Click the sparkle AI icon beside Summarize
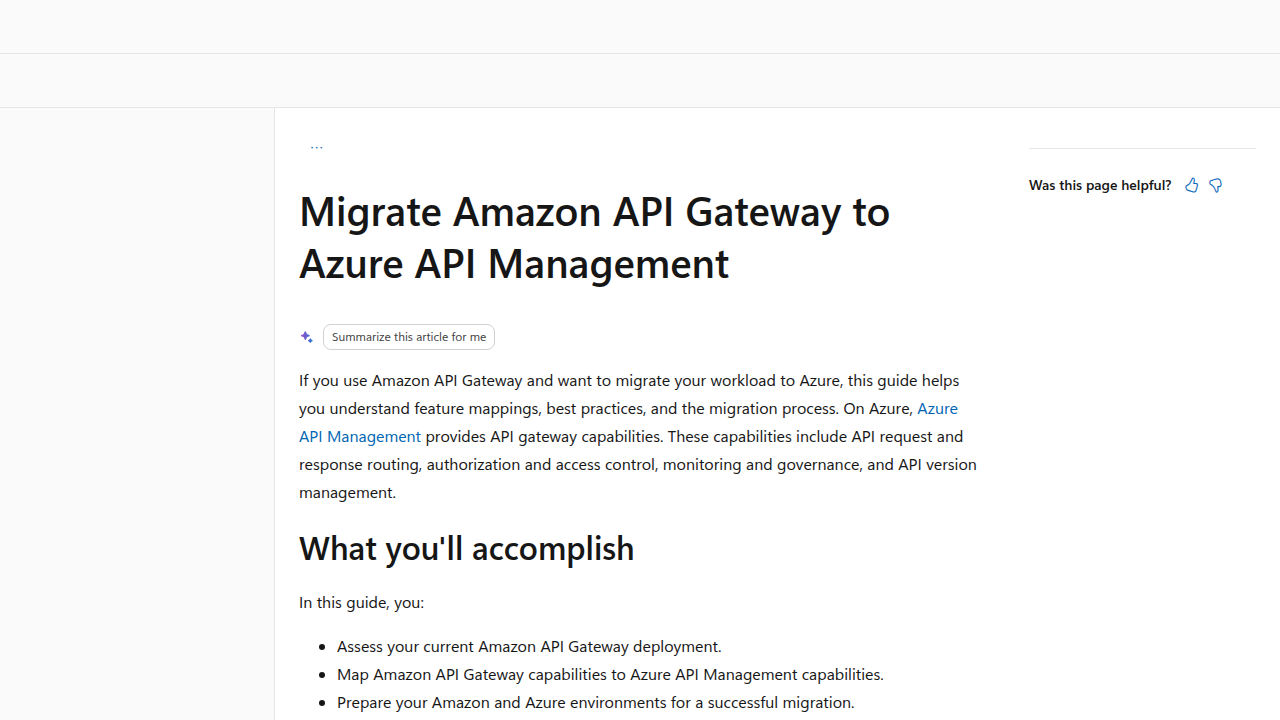The width and height of the screenshot is (1280, 720). [x=307, y=337]
